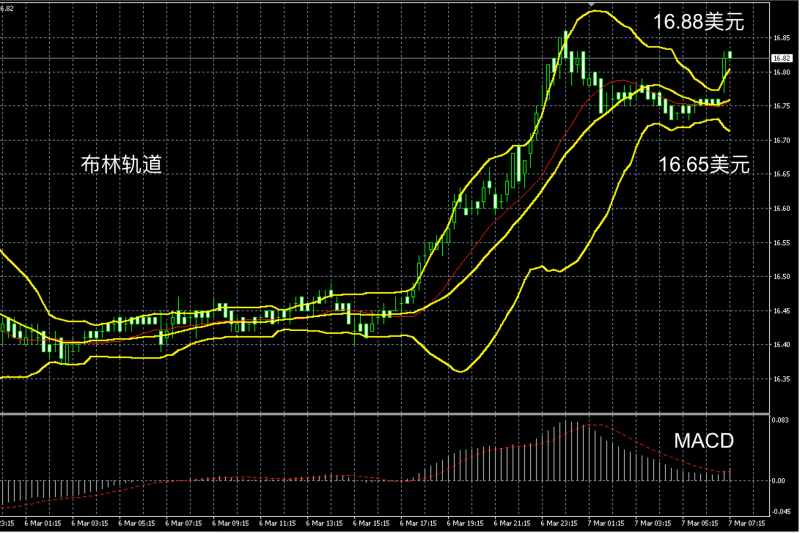Click the 16.88美元 resistance label
Image resolution: width=800 pixels, height=533 pixels.
699,21
